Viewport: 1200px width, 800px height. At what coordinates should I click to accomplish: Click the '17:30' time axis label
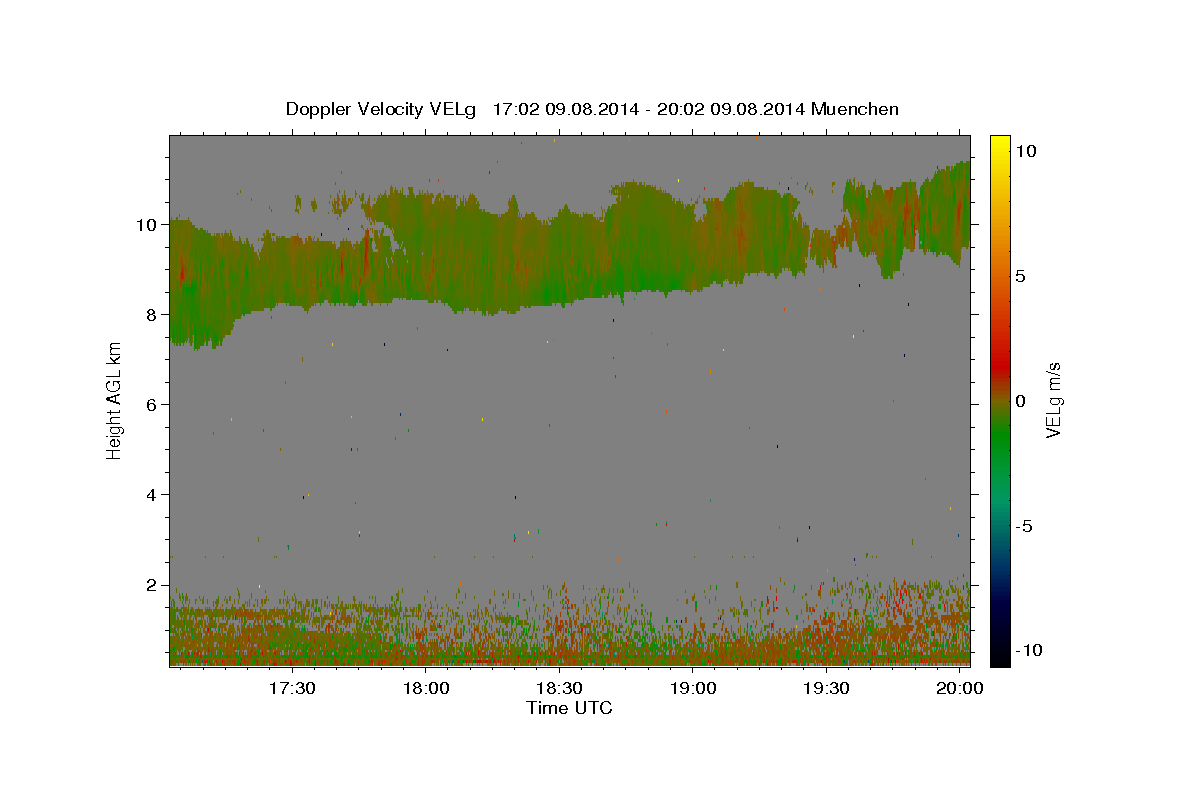[x=293, y=688]
